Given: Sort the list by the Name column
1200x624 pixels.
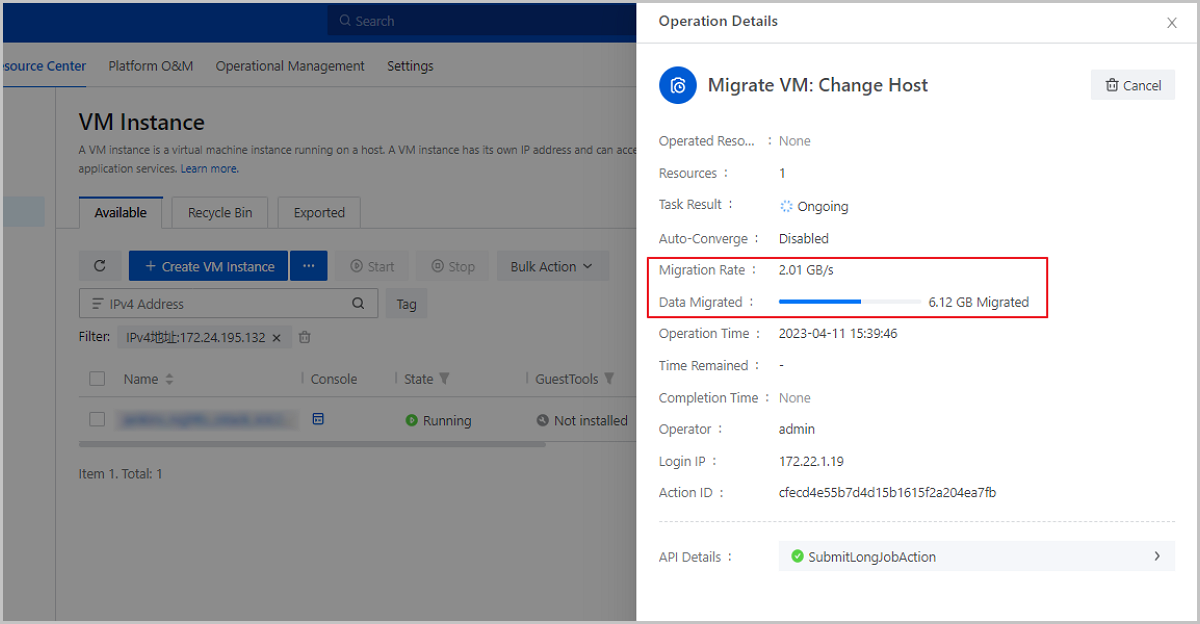Looking at the screenshot, I should point(169,379).
